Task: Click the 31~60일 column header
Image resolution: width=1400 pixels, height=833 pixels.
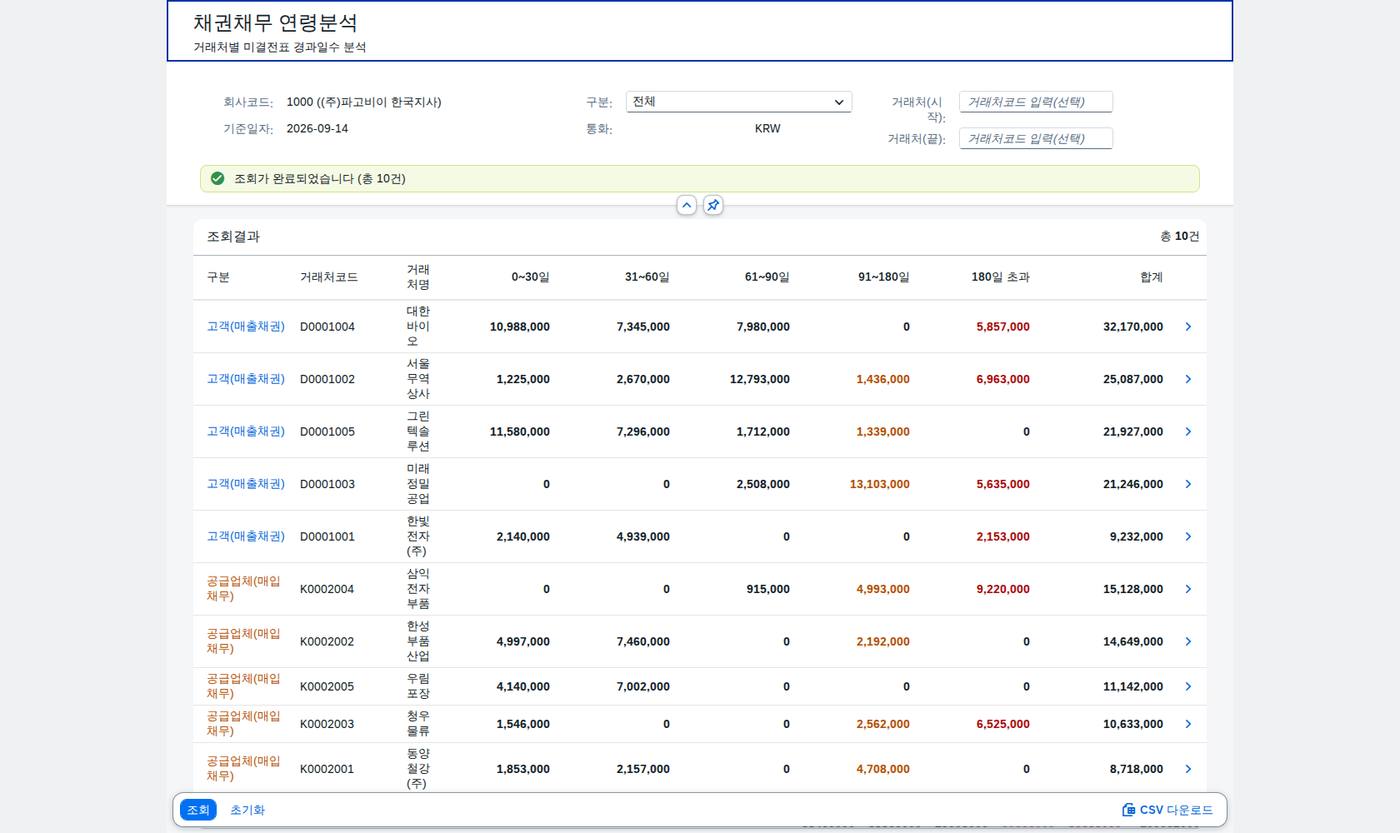Action: coord(647,277)
